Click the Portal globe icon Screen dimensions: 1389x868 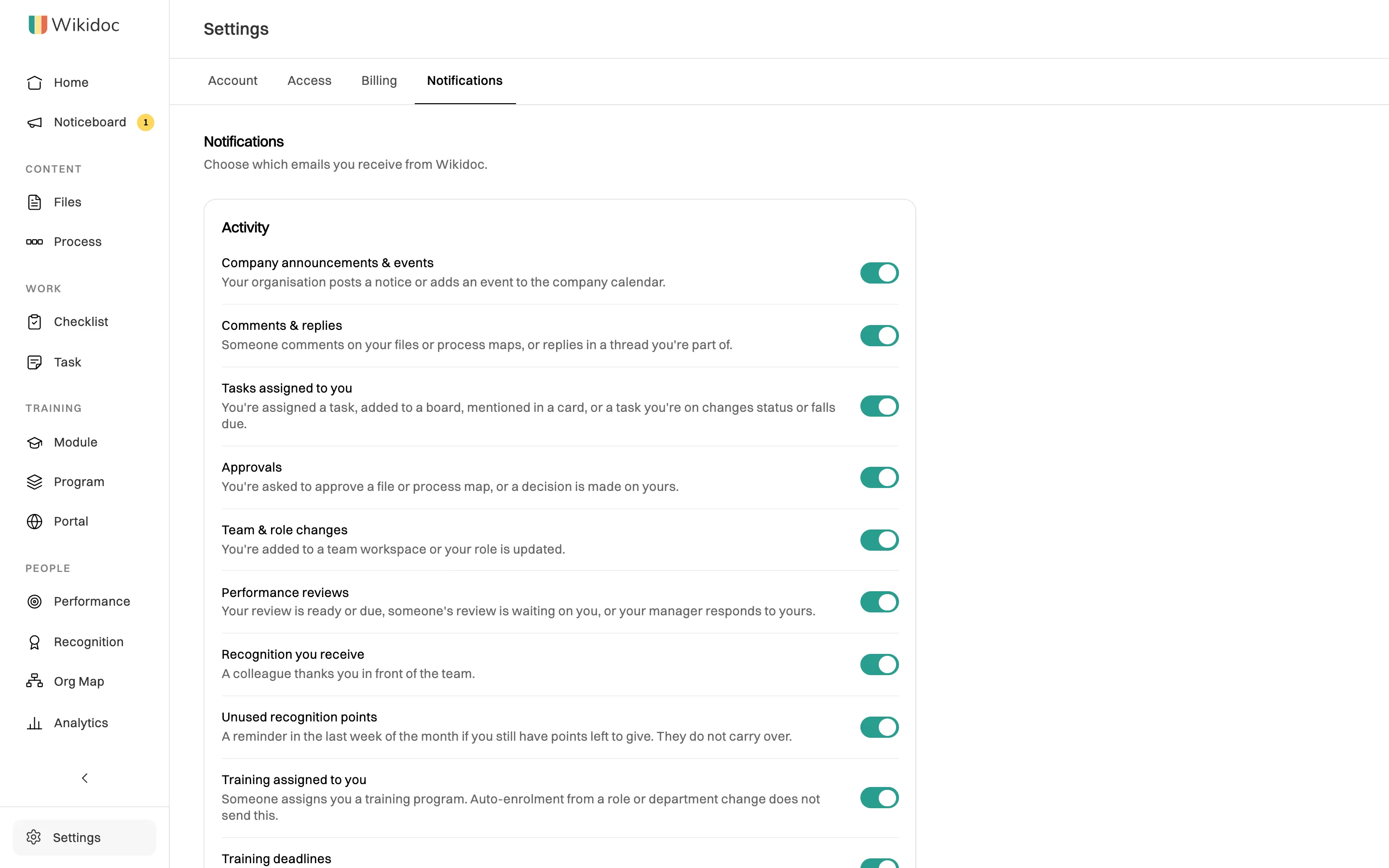pyautogui.click(x=34, y=521)
